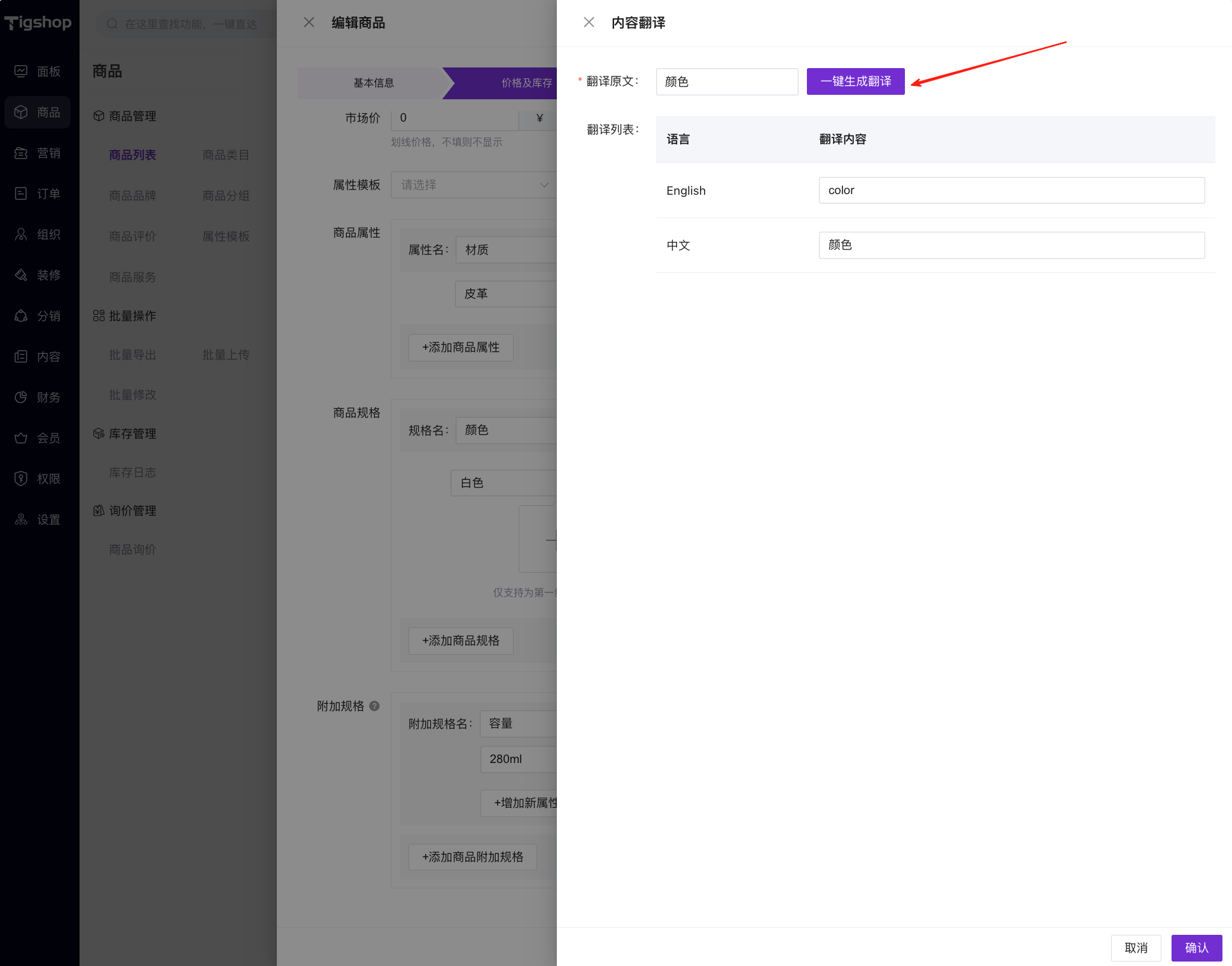Open the 会员 member crown icon
The width and height of the screenshot is (1232, 966).
(21, 438)
